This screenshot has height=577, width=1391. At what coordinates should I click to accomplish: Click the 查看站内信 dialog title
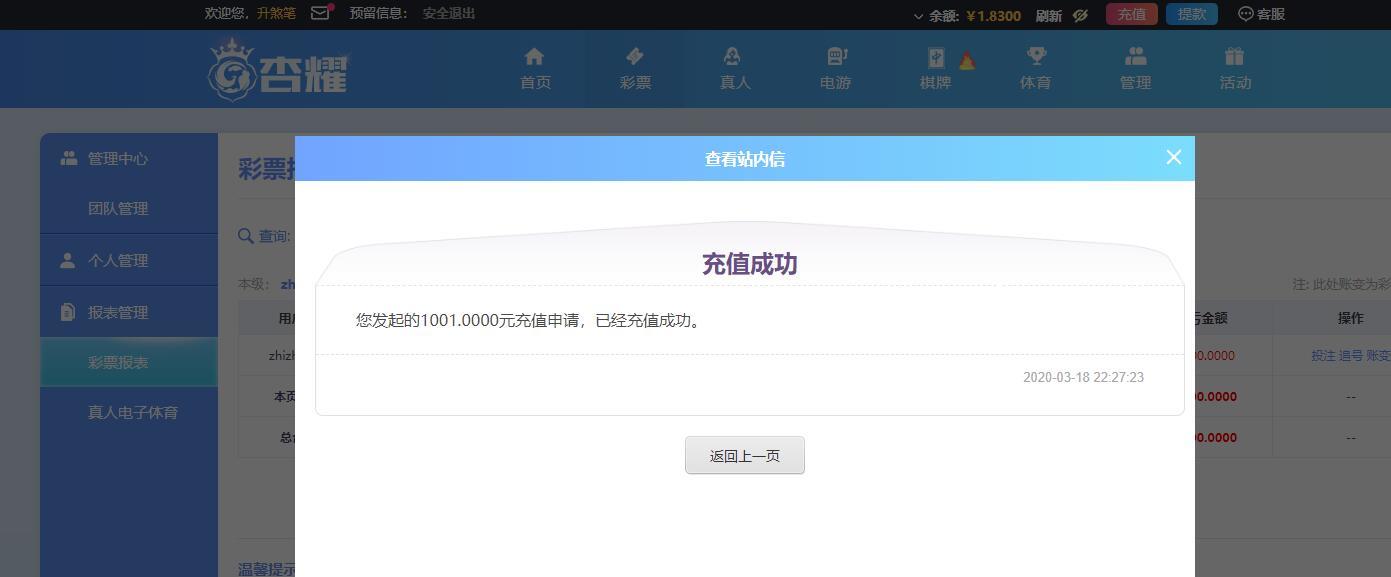[745, 158]
